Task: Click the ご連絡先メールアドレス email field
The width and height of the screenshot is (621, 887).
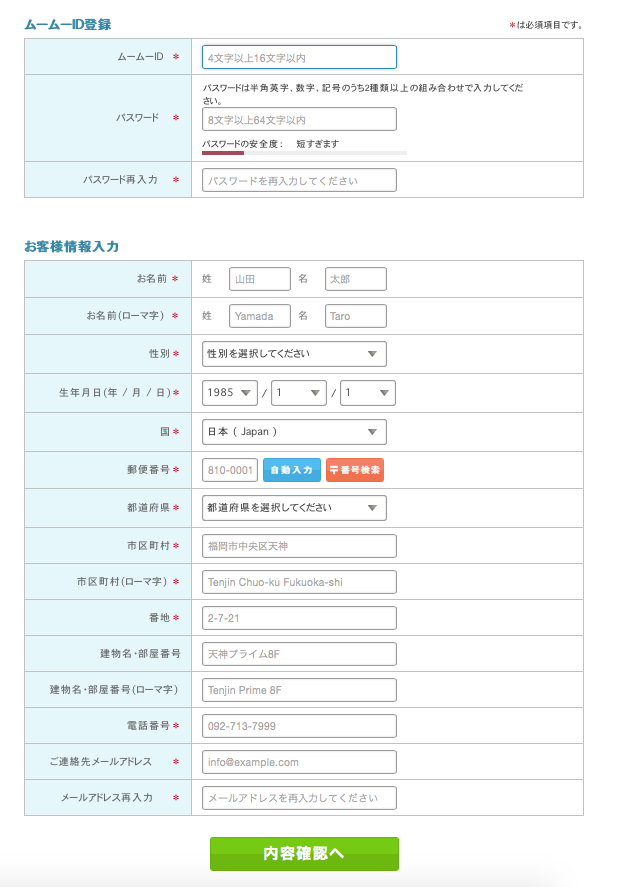Action: pos(299,762)
